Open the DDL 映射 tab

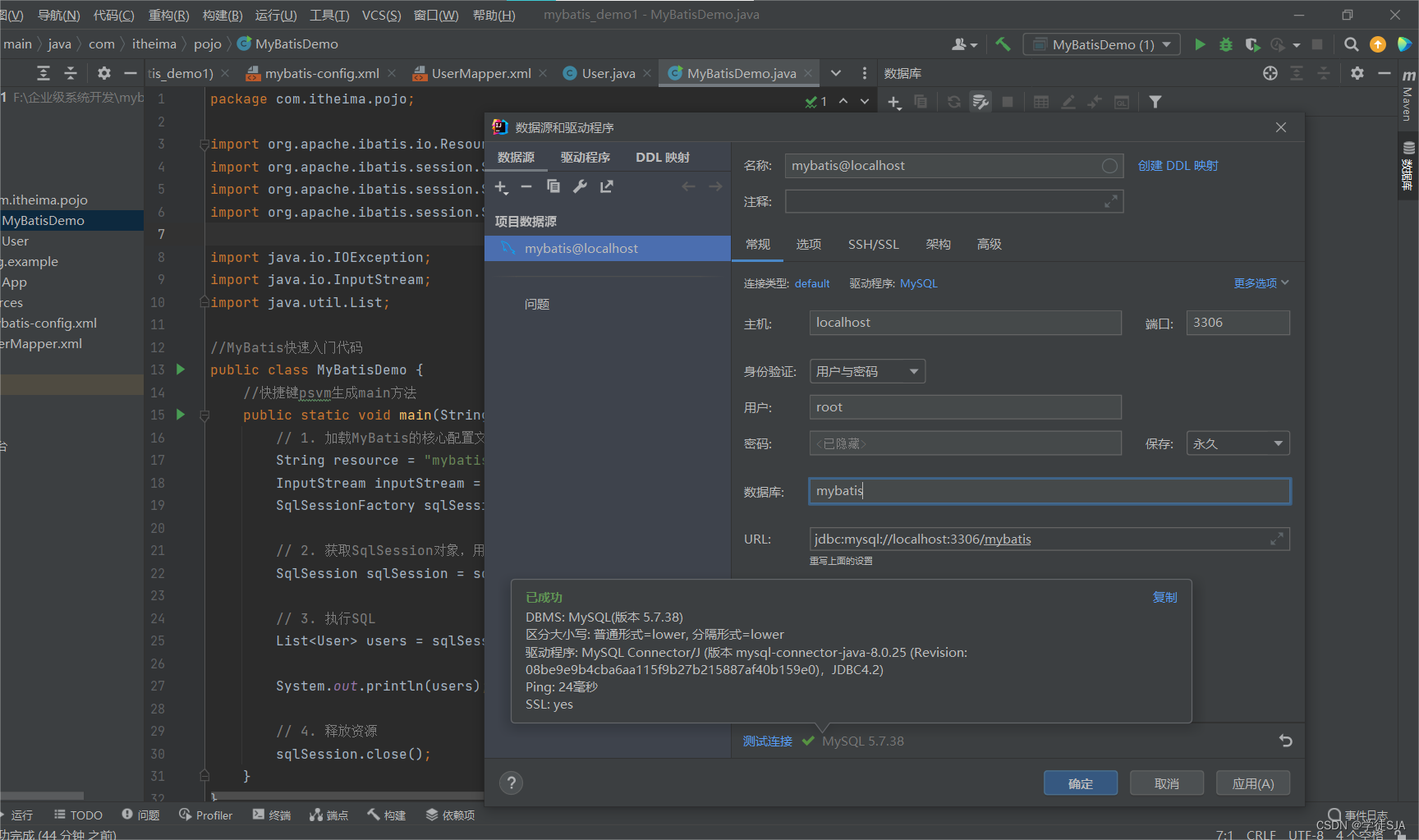coord(663,157)
